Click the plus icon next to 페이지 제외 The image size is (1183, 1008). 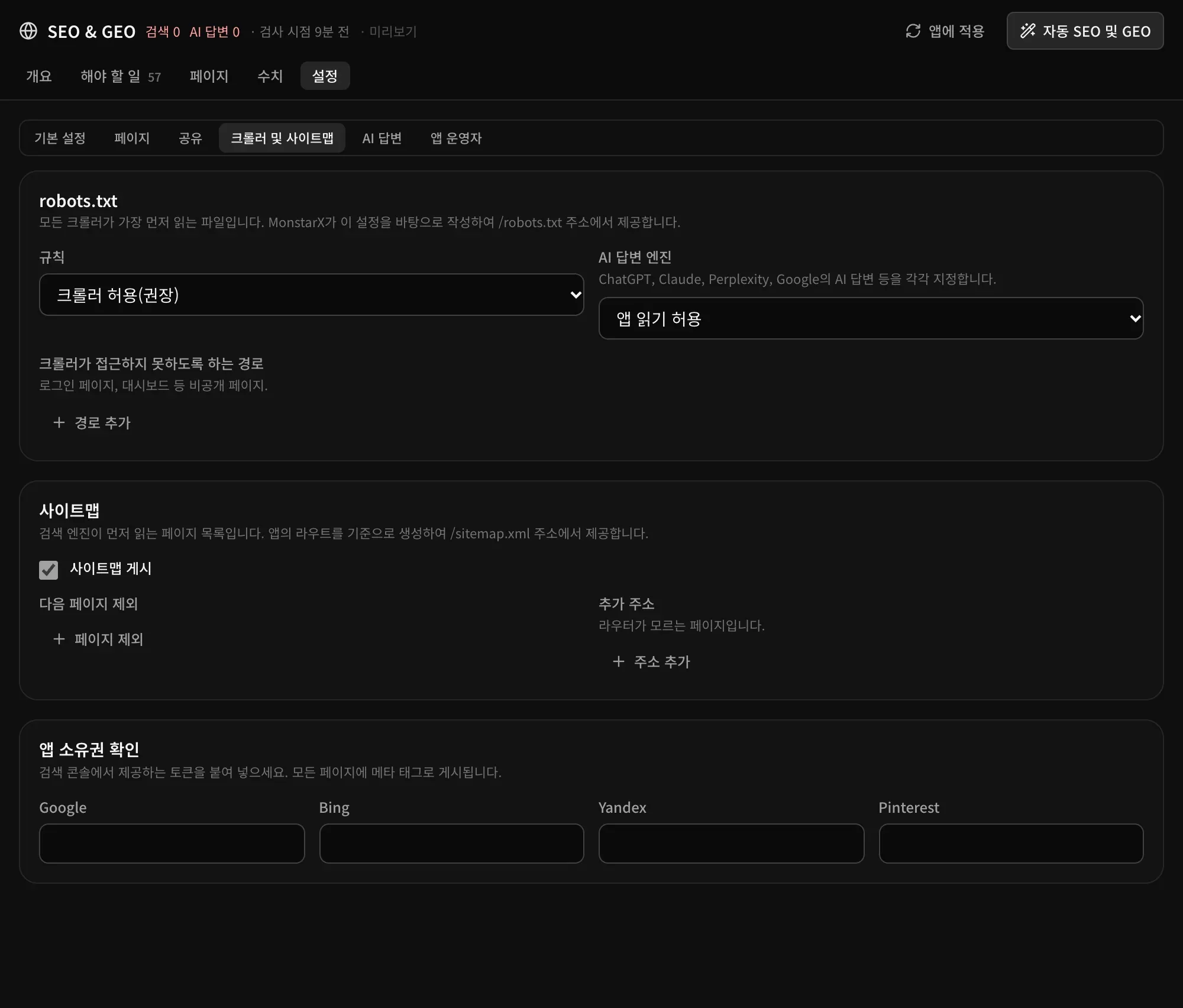pos(59,639)
